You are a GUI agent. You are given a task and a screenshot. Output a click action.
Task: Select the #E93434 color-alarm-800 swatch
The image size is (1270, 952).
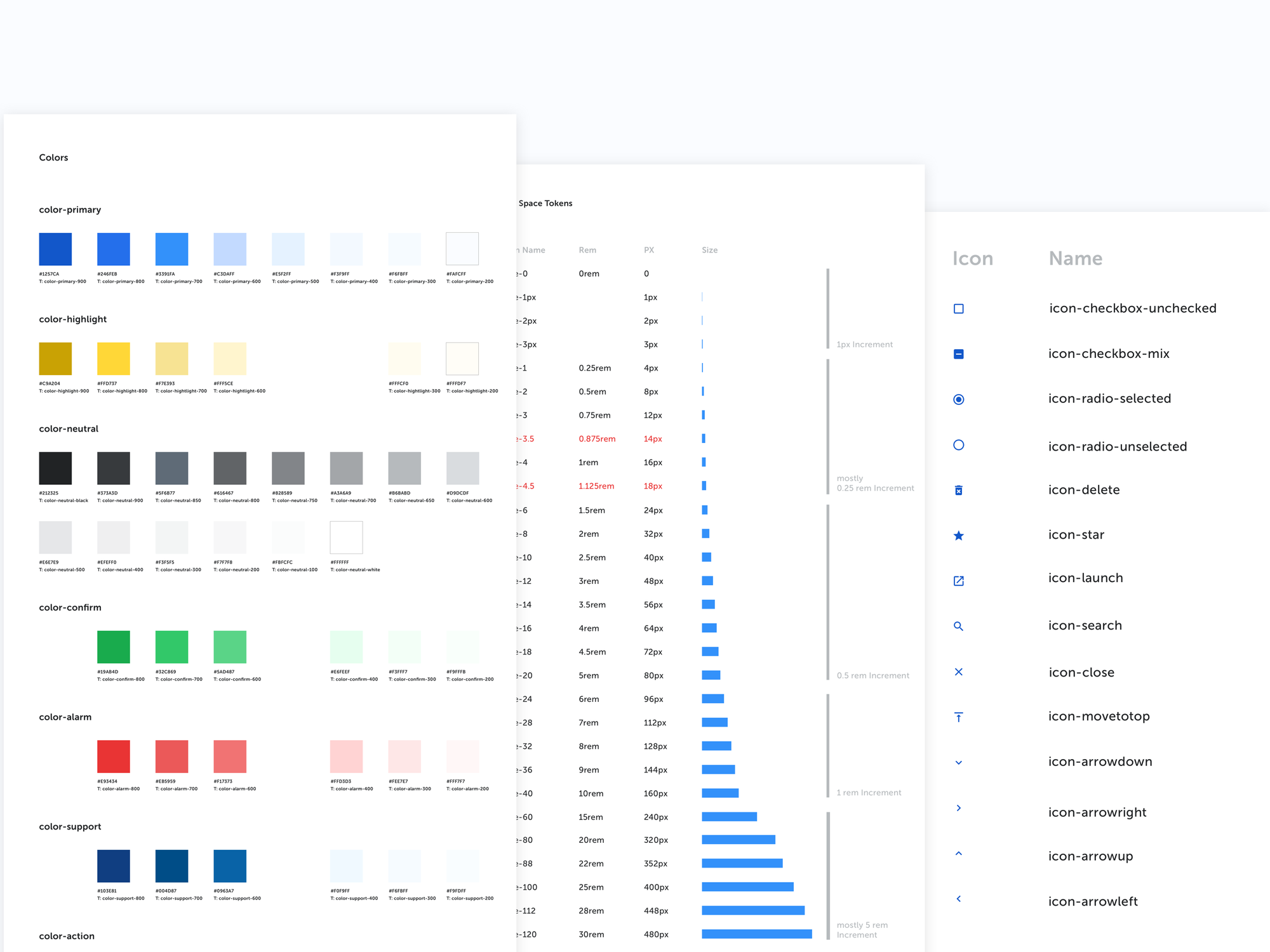click(x=113, y=756)
